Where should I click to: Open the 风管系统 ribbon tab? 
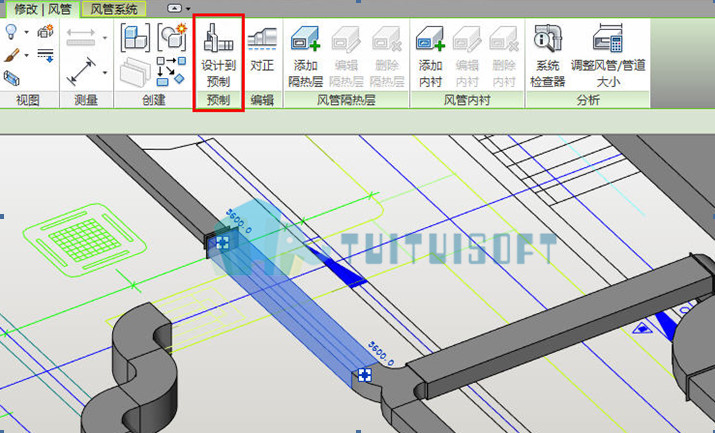point(114,9)
